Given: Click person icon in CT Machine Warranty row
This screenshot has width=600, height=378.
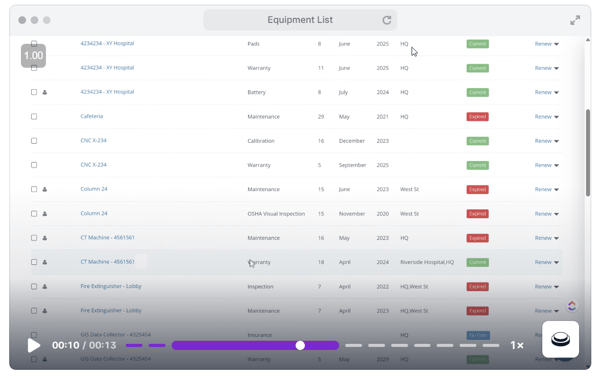Looking at the screenshot, I should (x=45, y=262).
